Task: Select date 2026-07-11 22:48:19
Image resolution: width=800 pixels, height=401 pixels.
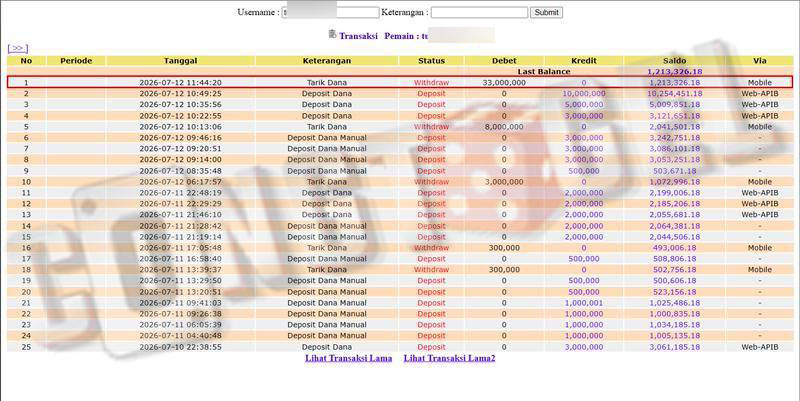Action: click(181, 193)
